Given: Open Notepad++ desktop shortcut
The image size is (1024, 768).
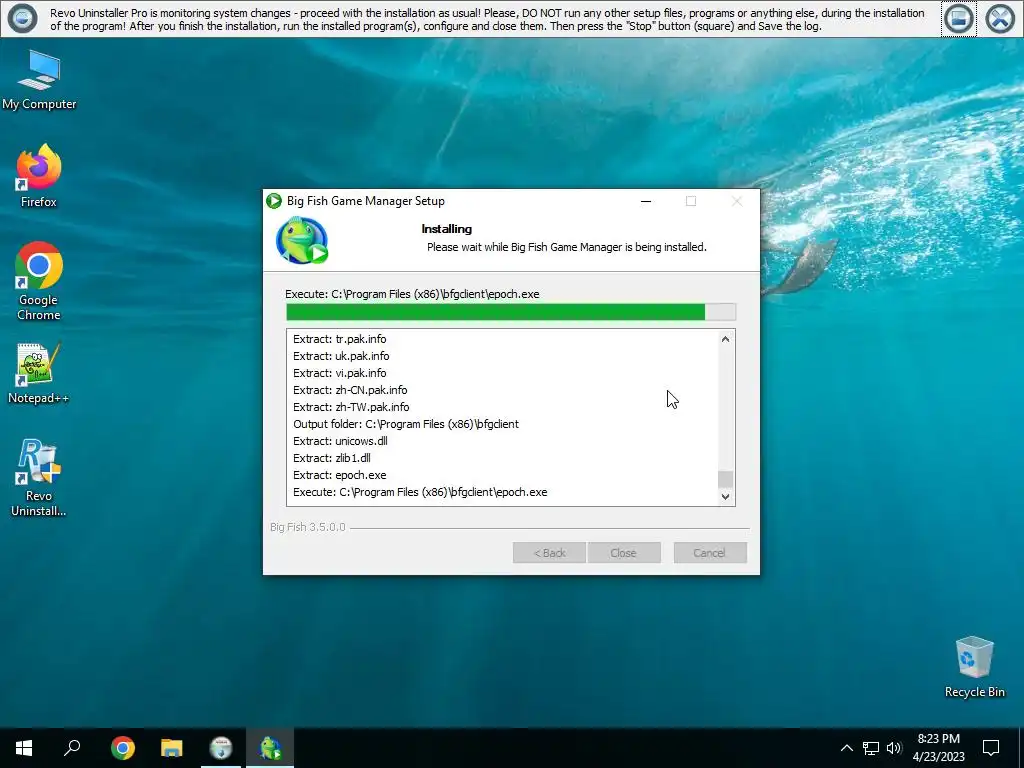Looking at the screenshot, I should pyautogui.click(x=39, y=374).
